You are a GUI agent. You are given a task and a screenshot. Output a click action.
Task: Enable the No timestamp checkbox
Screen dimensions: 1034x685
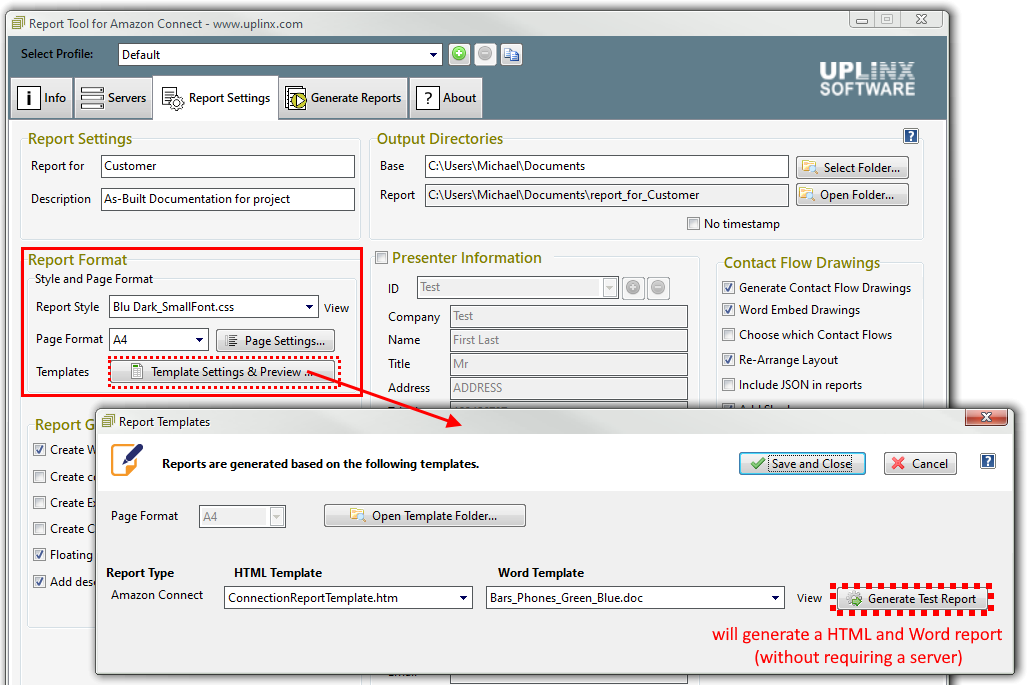click(x=693, y=223)
